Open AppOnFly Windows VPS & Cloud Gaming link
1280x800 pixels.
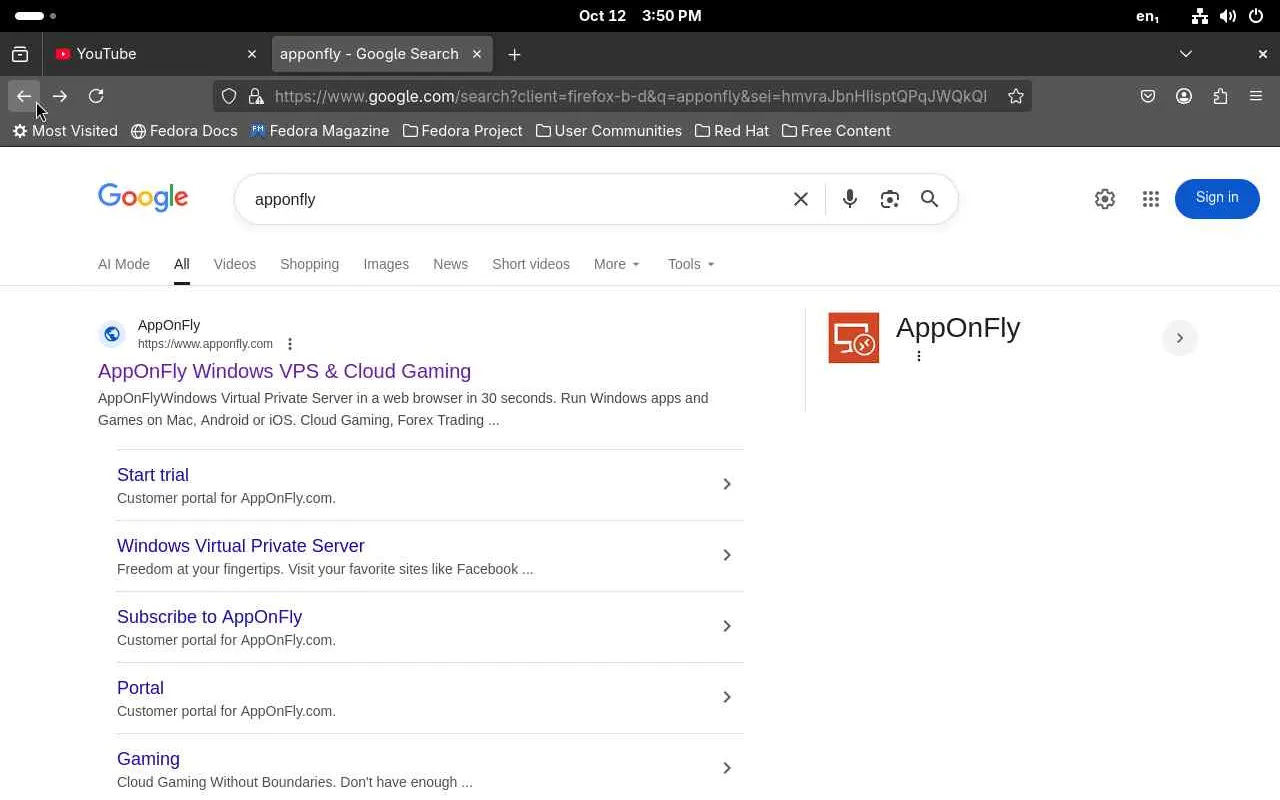[x=284, y=371]
